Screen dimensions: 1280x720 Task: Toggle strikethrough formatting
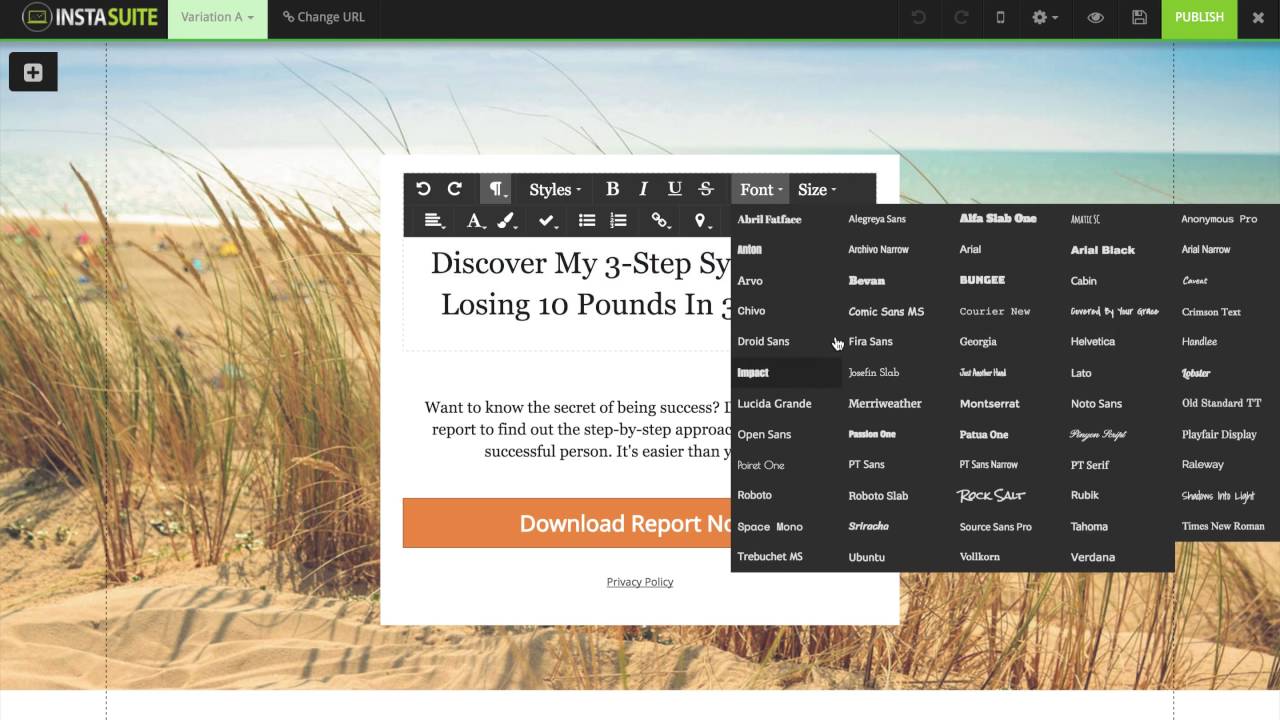(705, 189)
